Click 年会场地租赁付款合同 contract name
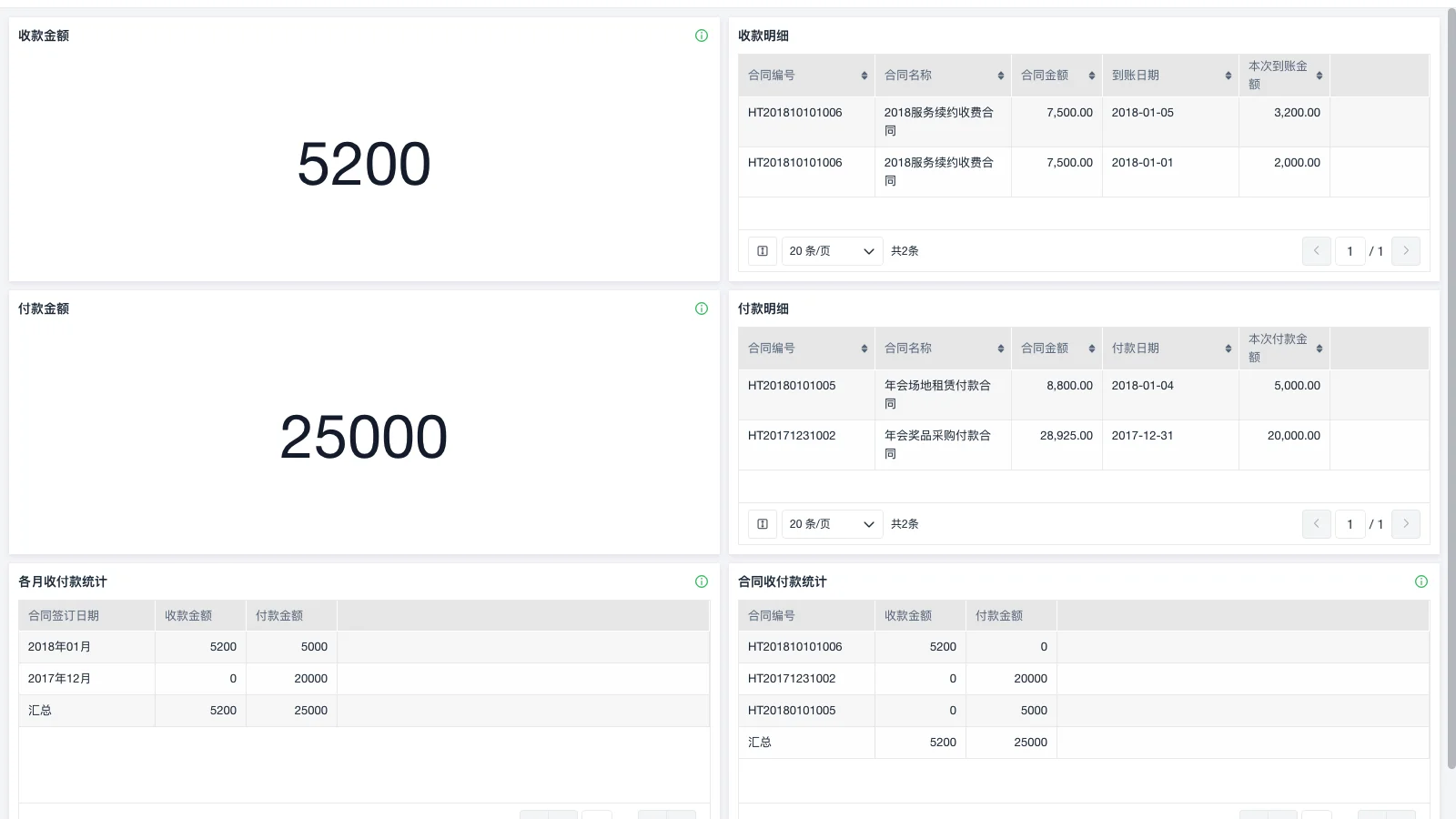The image size is (1456, 819). [937, 395]
